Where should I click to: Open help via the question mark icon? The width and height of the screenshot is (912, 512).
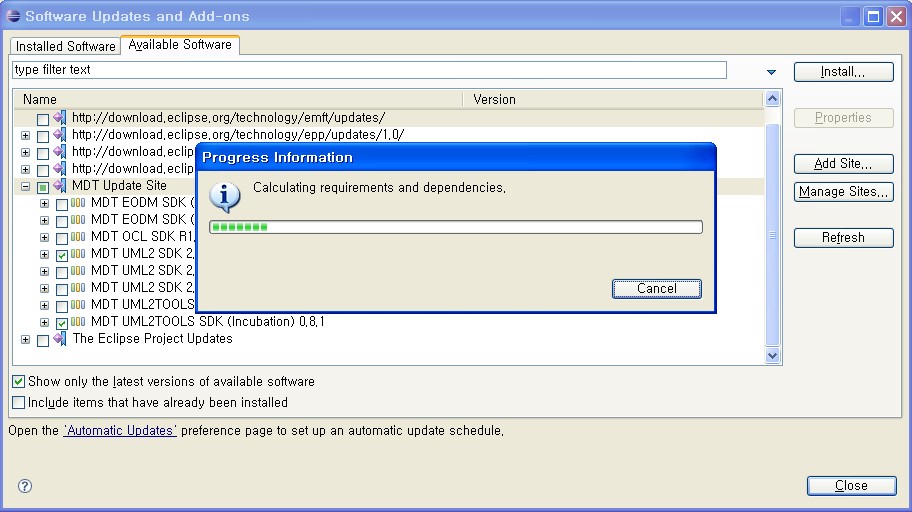[x=25, y=486]
